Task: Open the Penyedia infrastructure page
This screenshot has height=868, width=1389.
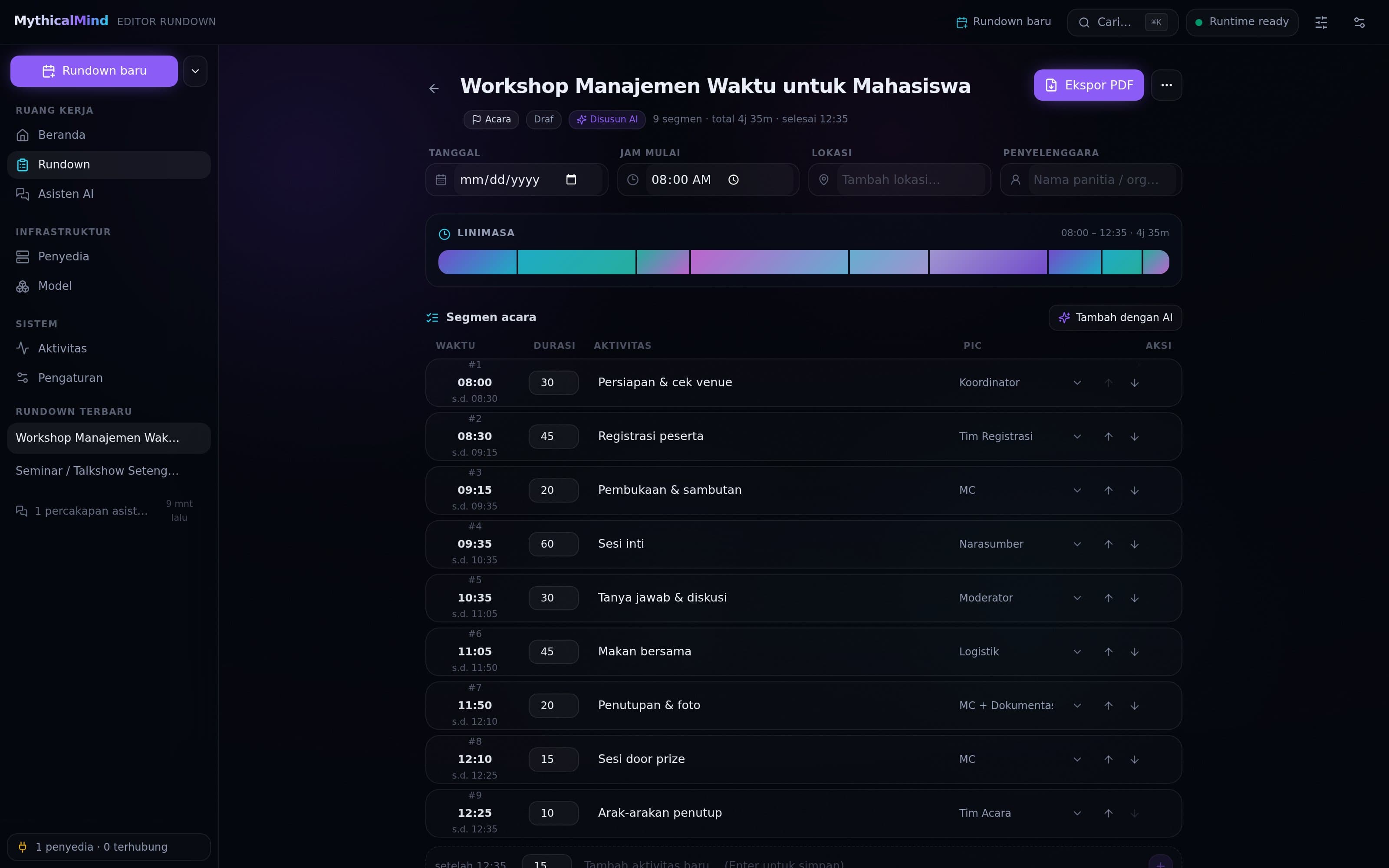Action: (x=109, y=256)
